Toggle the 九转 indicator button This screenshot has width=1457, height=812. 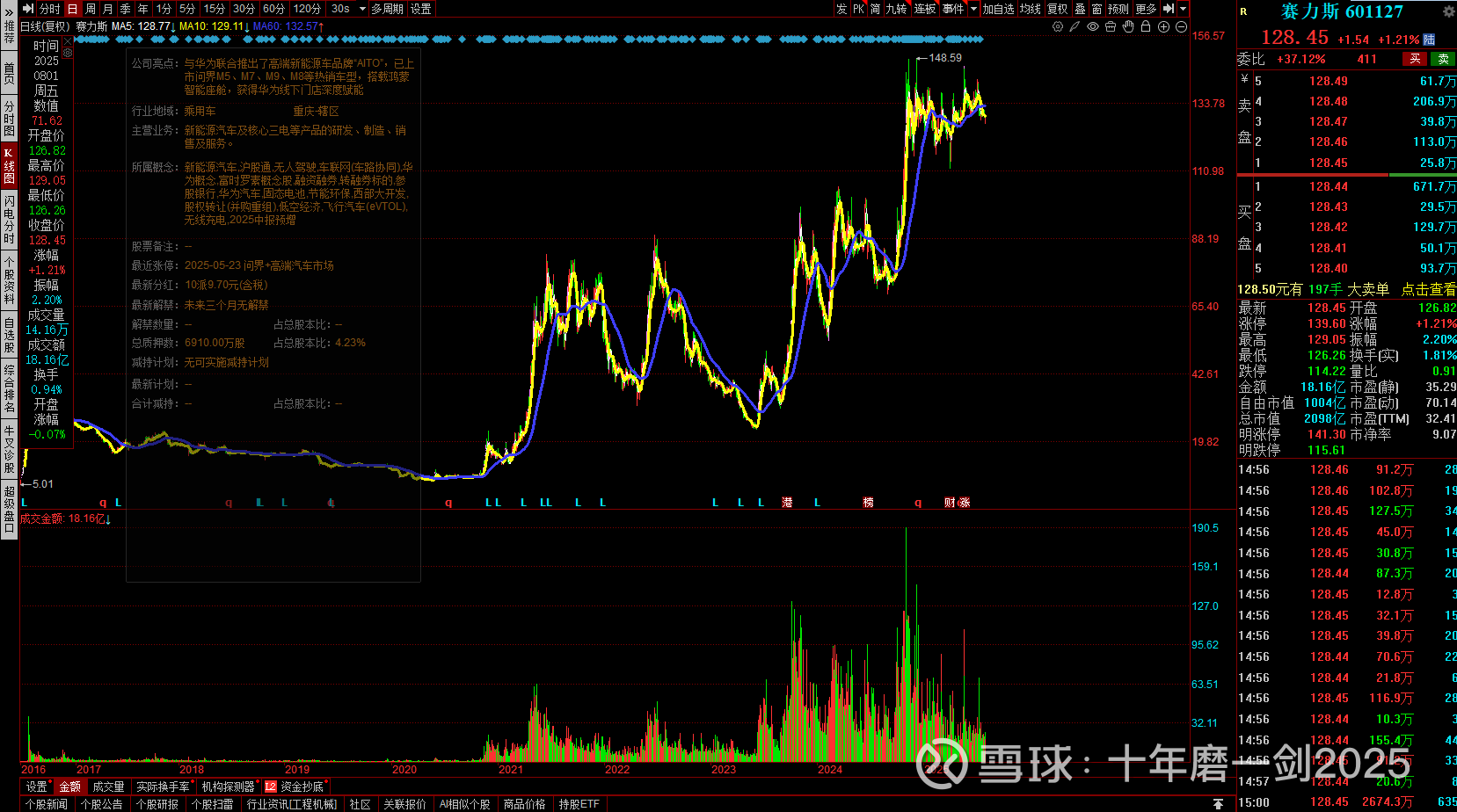click(896, 9)
